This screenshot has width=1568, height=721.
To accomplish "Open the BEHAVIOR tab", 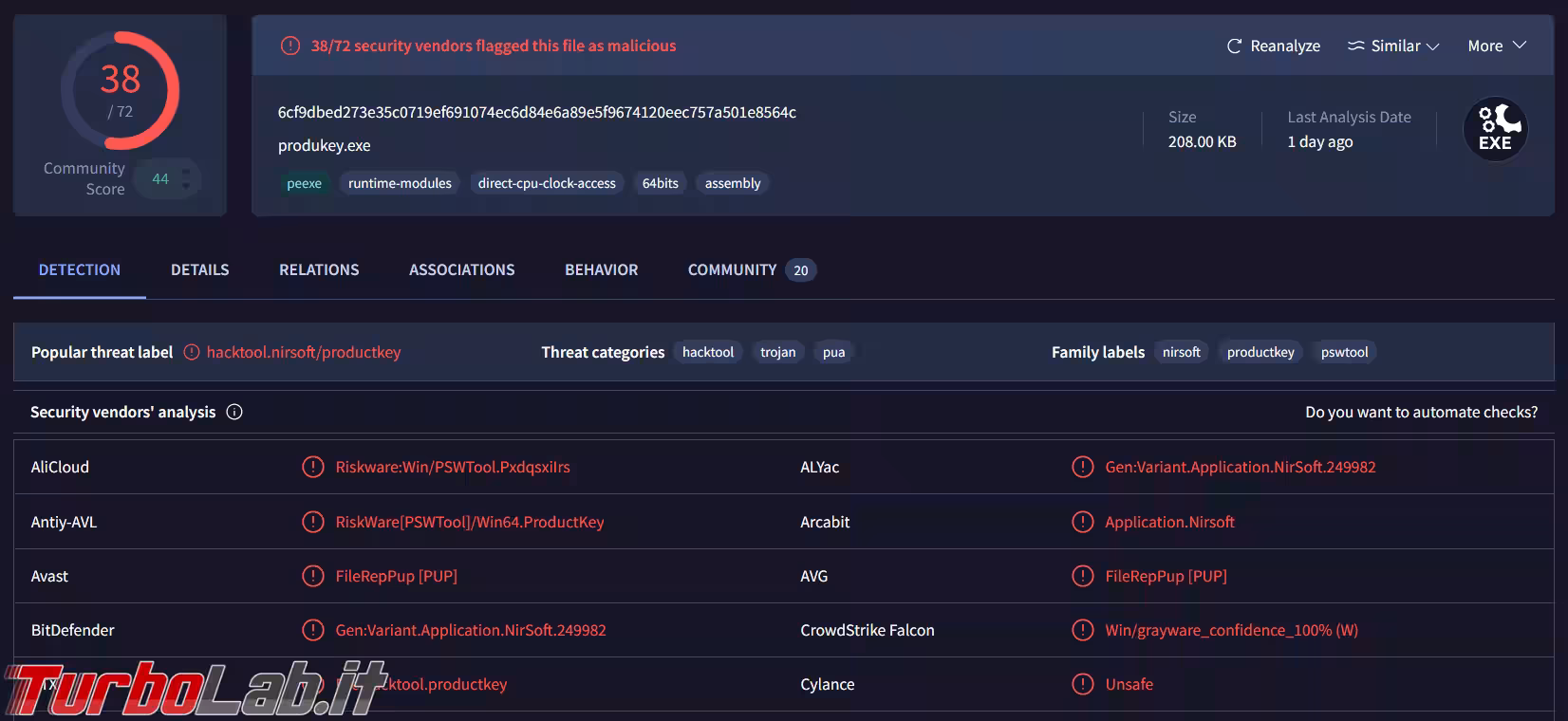I will pyautogui.click(x=601, y=270).
